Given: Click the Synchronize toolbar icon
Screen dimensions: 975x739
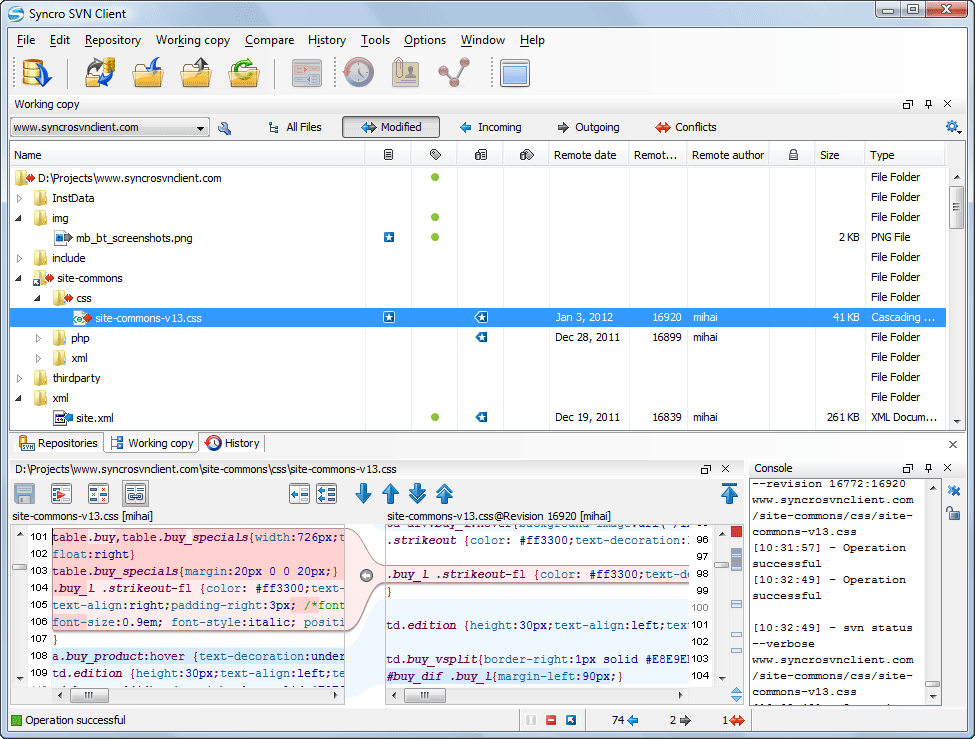Looking at the screenshot, I should [x=100, y=73].
